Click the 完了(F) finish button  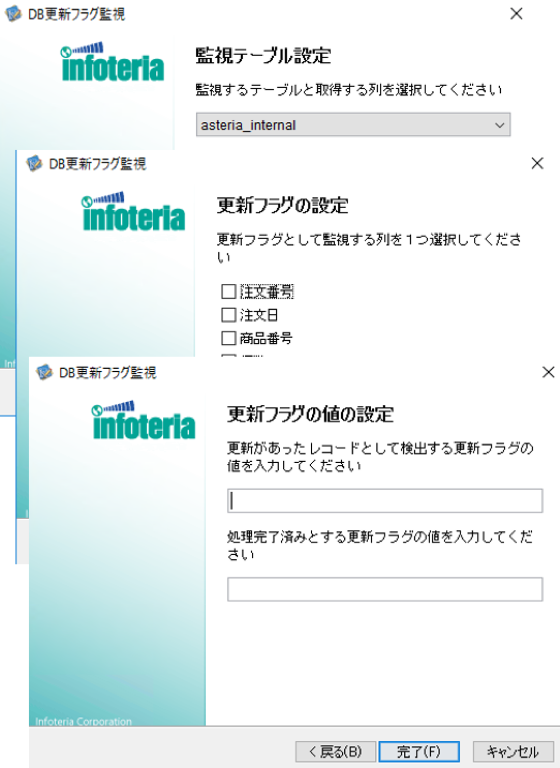tap(419, 751)
